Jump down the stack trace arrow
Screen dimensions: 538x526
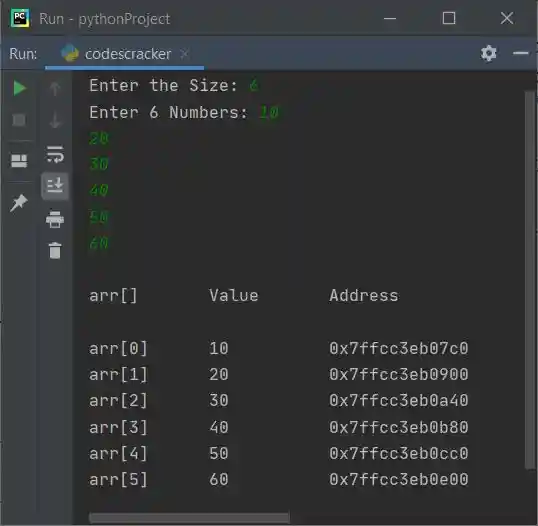point(55,120)
